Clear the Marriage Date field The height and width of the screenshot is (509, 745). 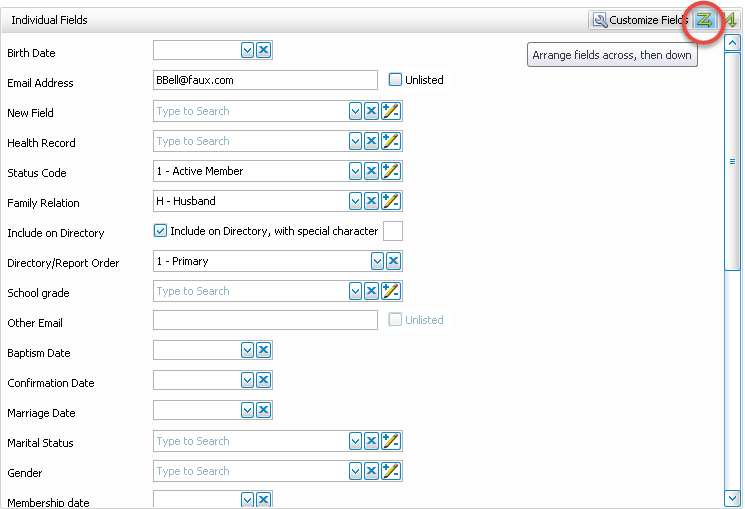263,411
